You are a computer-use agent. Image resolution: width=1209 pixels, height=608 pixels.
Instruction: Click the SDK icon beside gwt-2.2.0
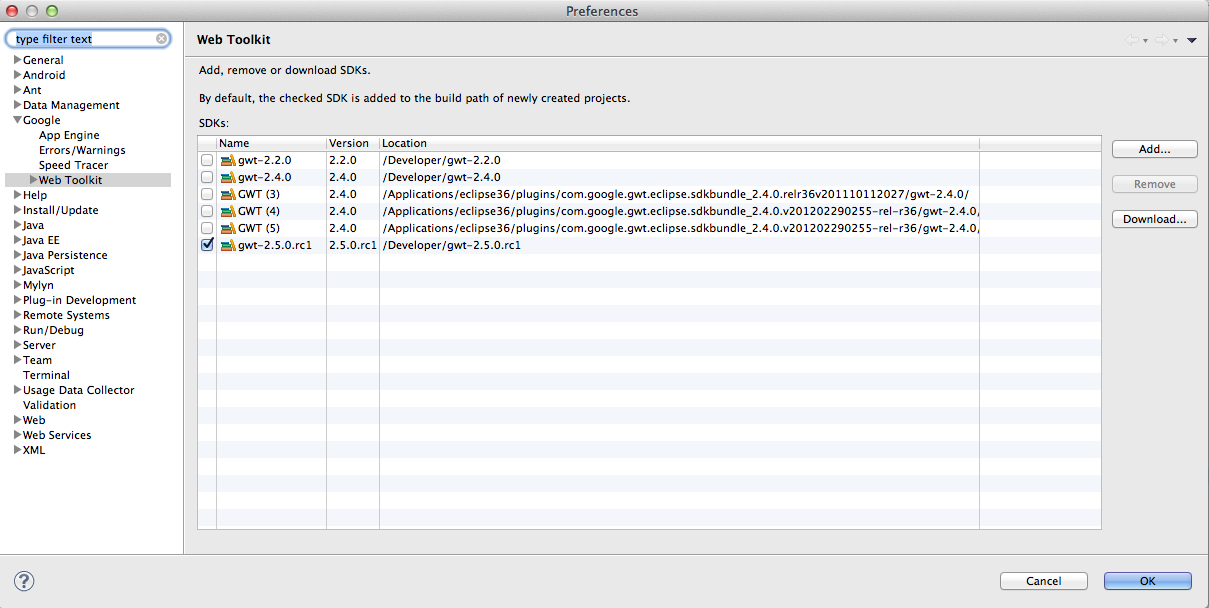click(227, 160)
